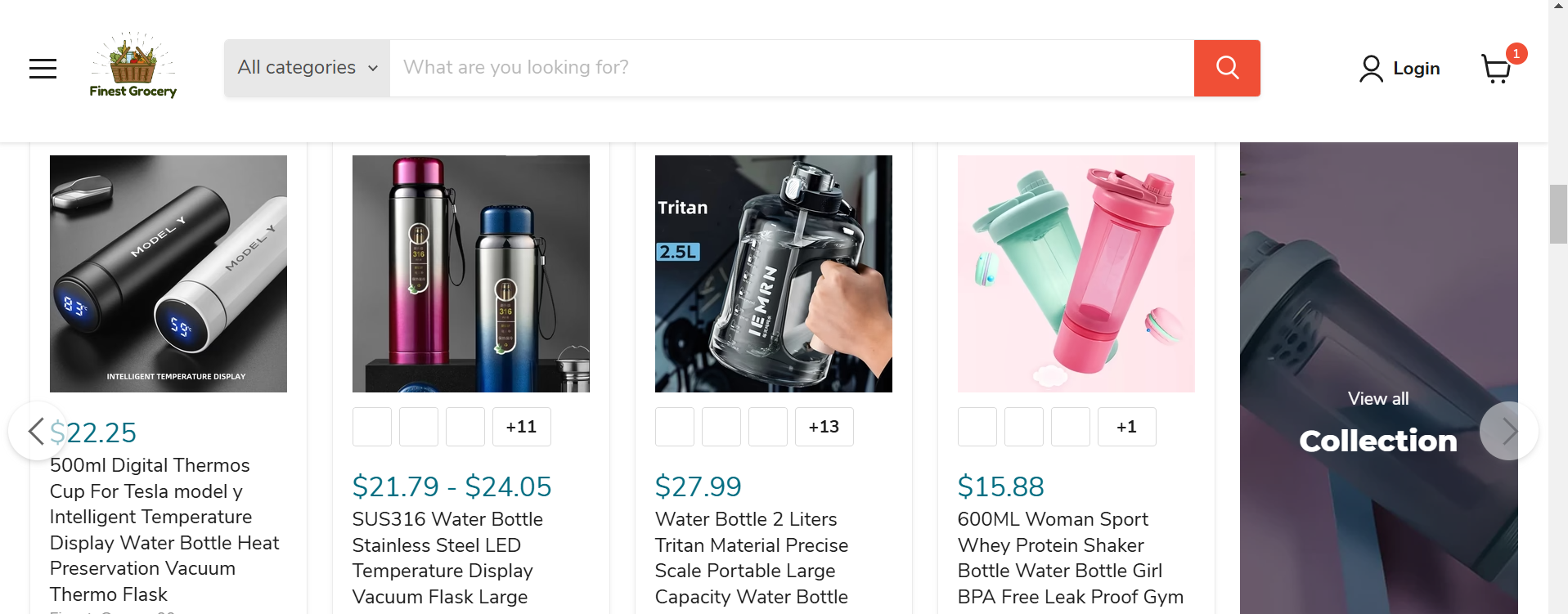Go to previous products with left arrow
This screenshot has width=1568, height=614.
tap(36, 431)
